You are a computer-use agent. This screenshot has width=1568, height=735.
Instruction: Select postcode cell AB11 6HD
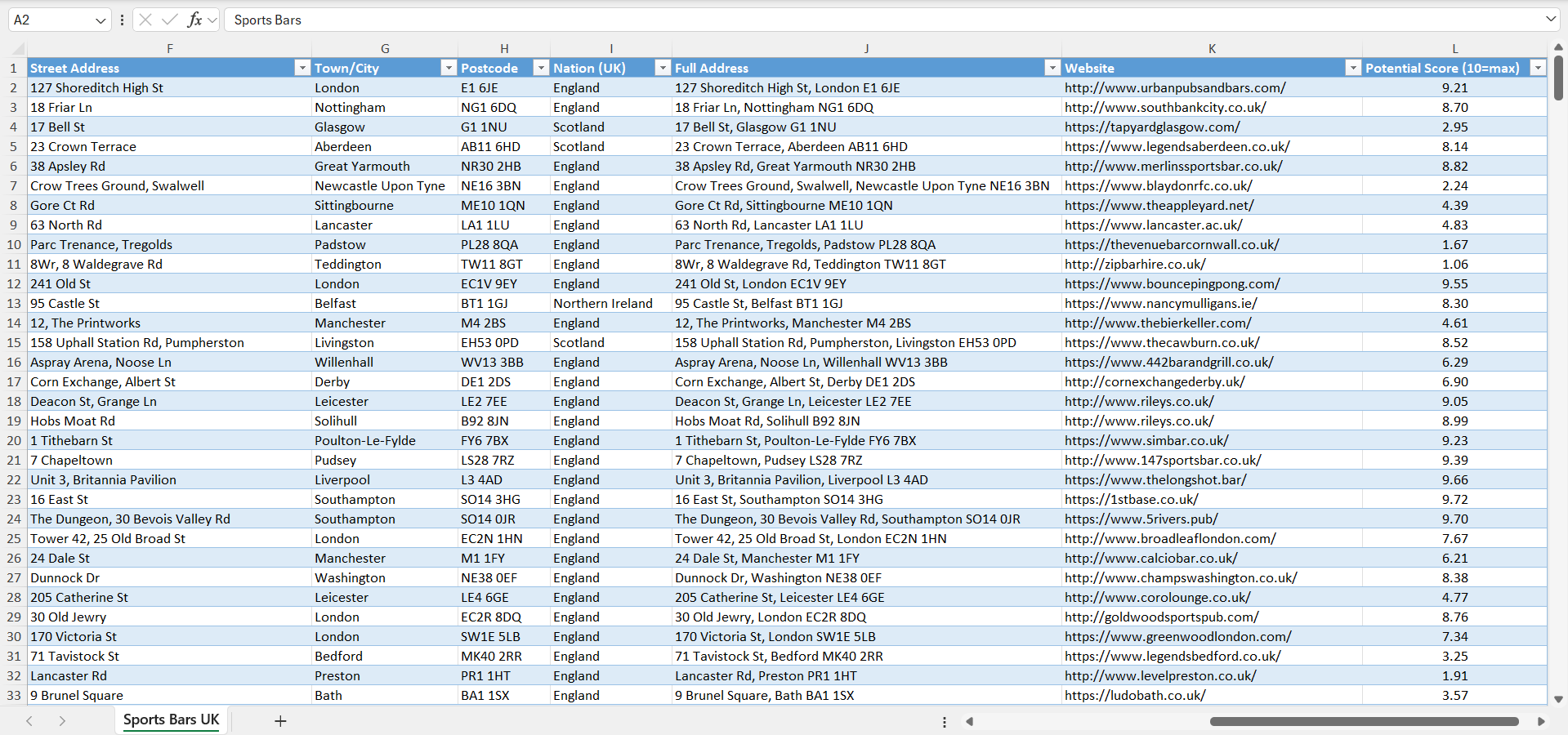pos(503,146)
